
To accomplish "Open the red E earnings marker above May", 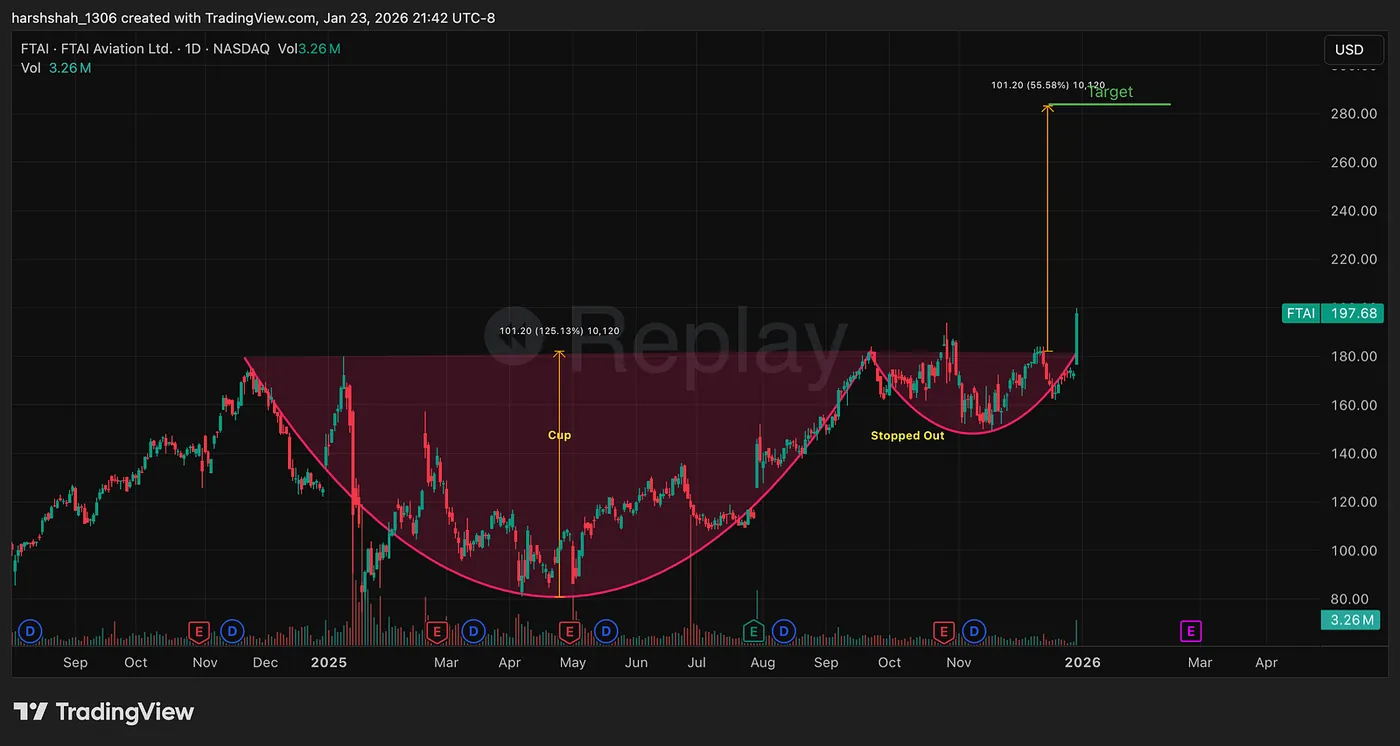I will pos(570,631).
